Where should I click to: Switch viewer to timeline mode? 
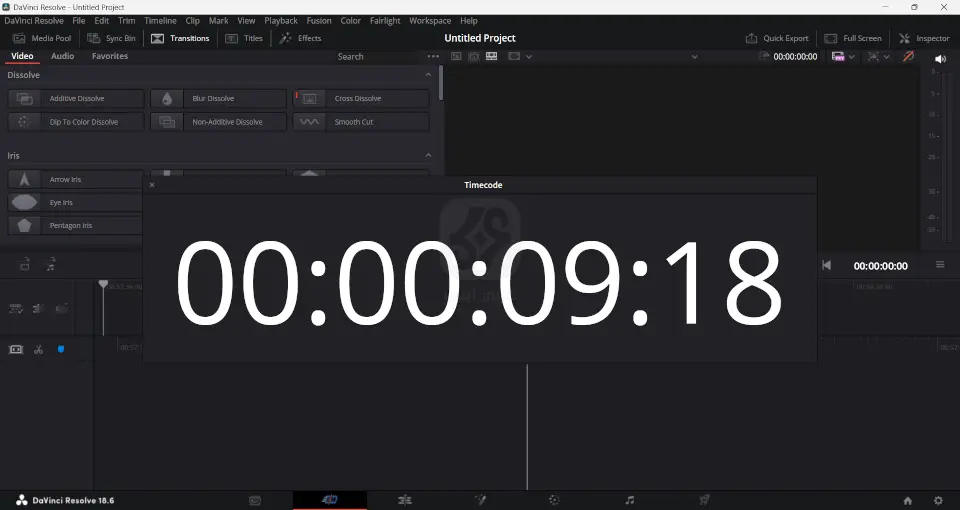pyautogui.click(x=492, y=56)
